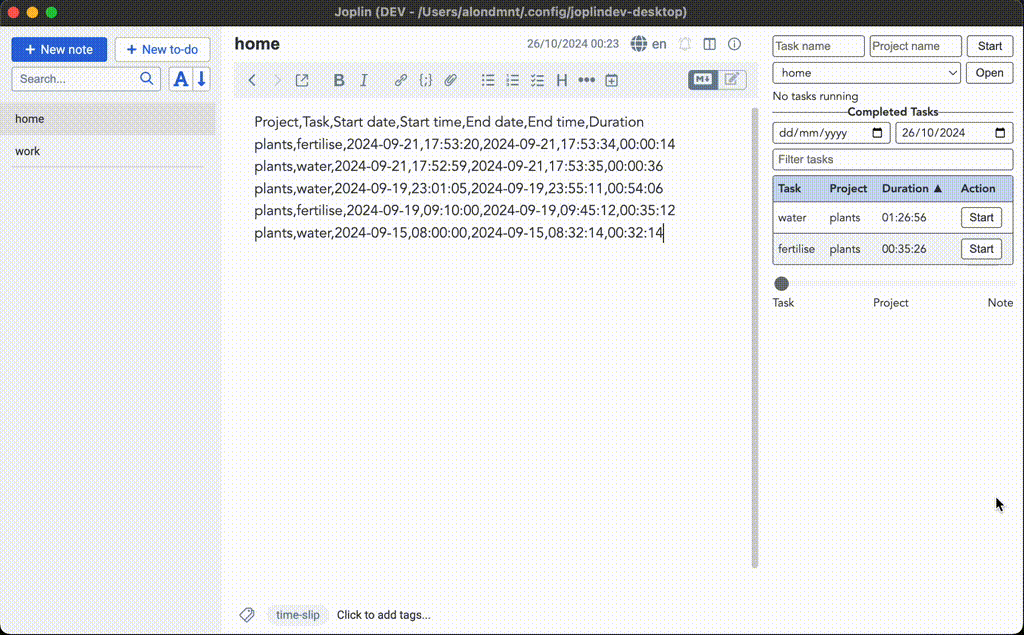1024x635 pixels.
Task: Show note properties info icon
Action: point(734,44)
